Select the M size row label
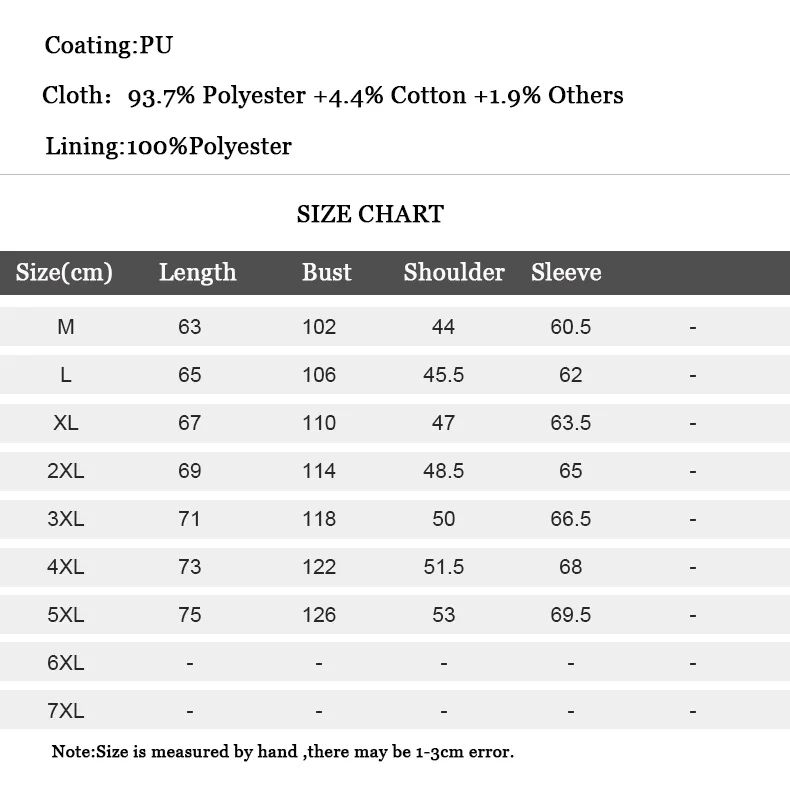790x794 pixels. pos(66,327)
